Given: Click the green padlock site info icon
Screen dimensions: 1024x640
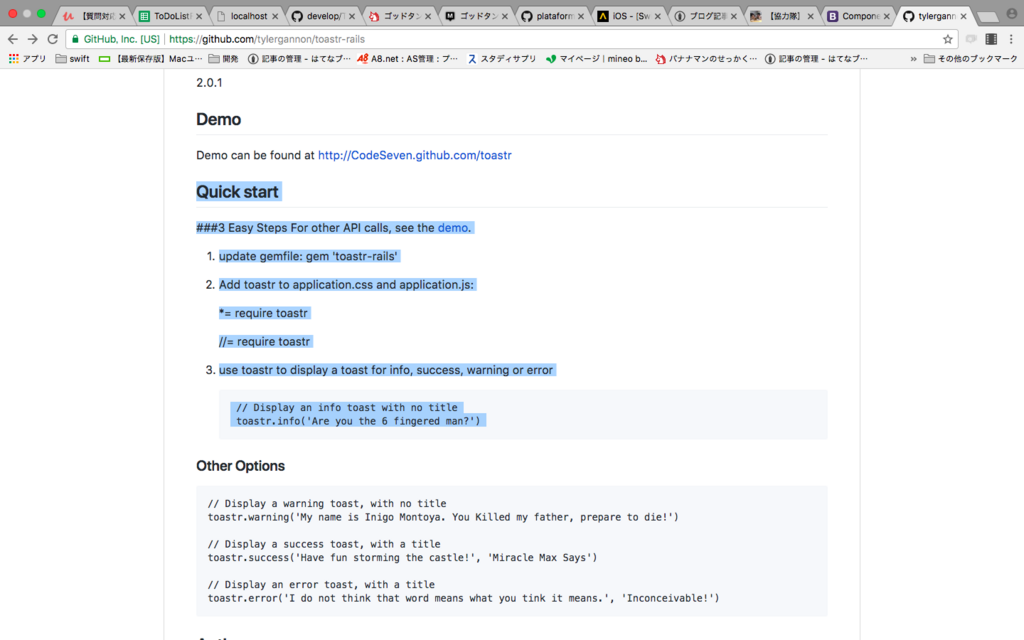Looking at the screenshot, I should coord(75,39).
